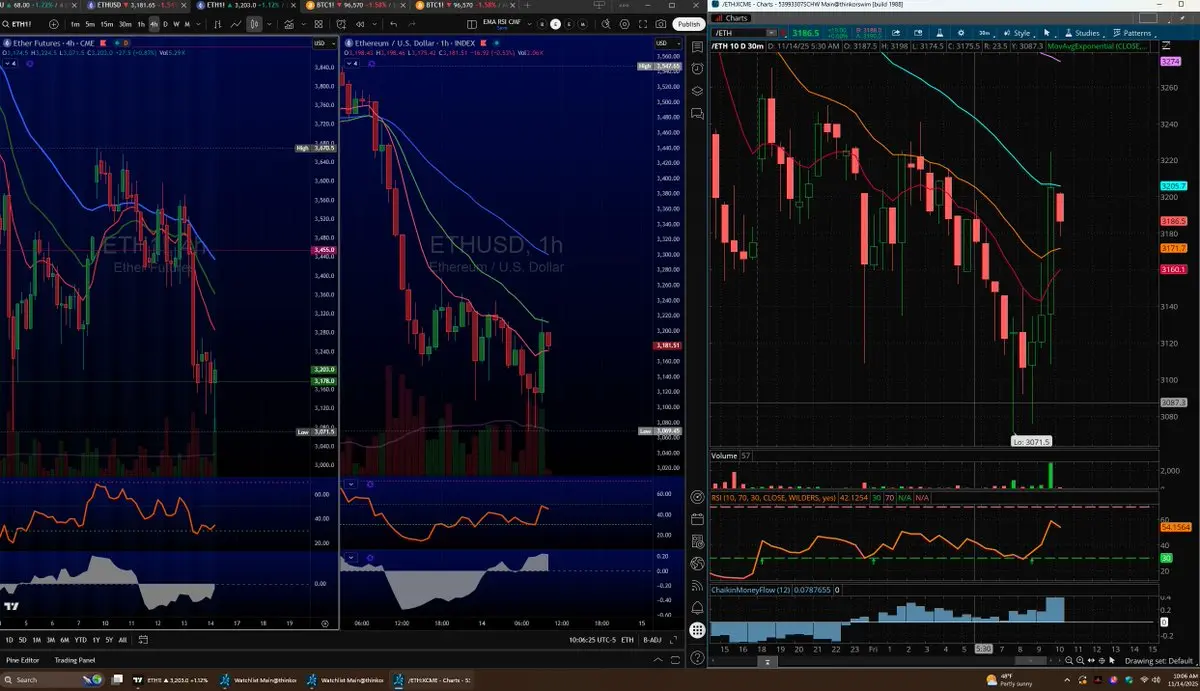Open the Drawing set: Default selector
This screenshot has height=691, width=1200.
click(1158, 660)
